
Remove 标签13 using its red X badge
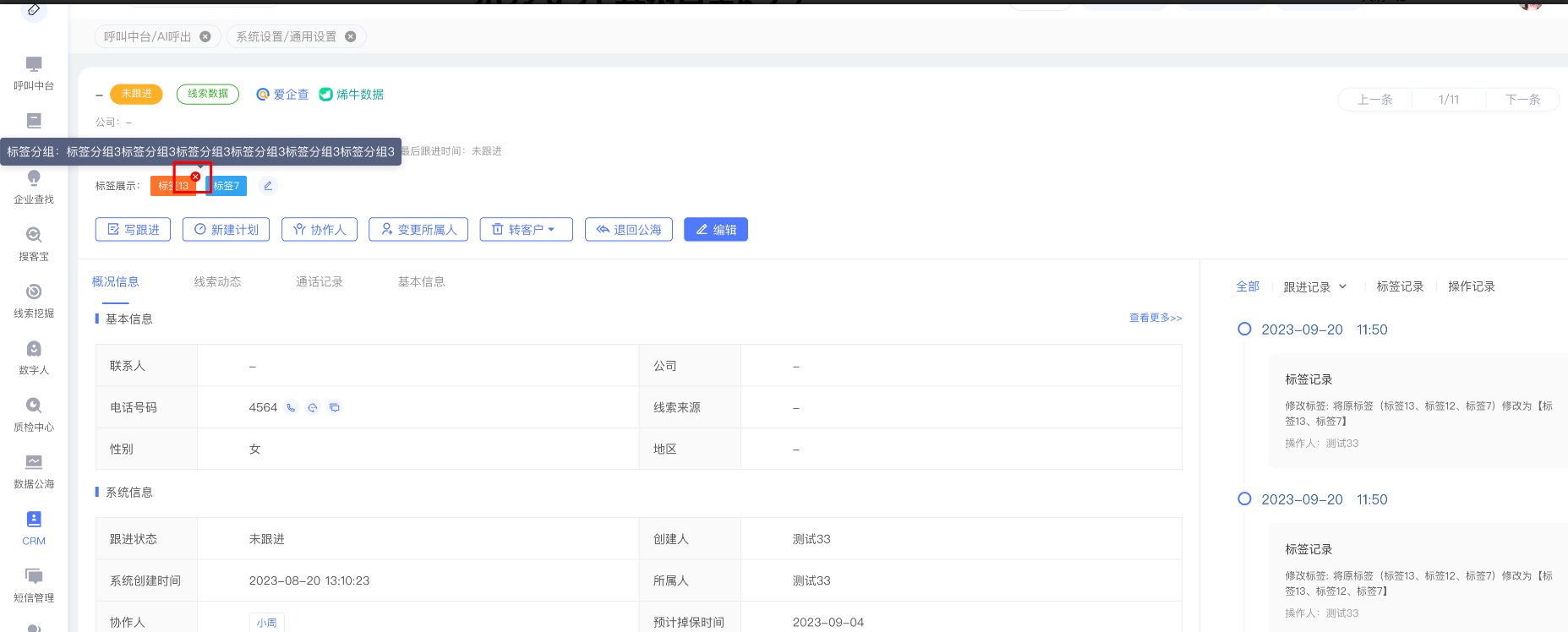(195, 177)
